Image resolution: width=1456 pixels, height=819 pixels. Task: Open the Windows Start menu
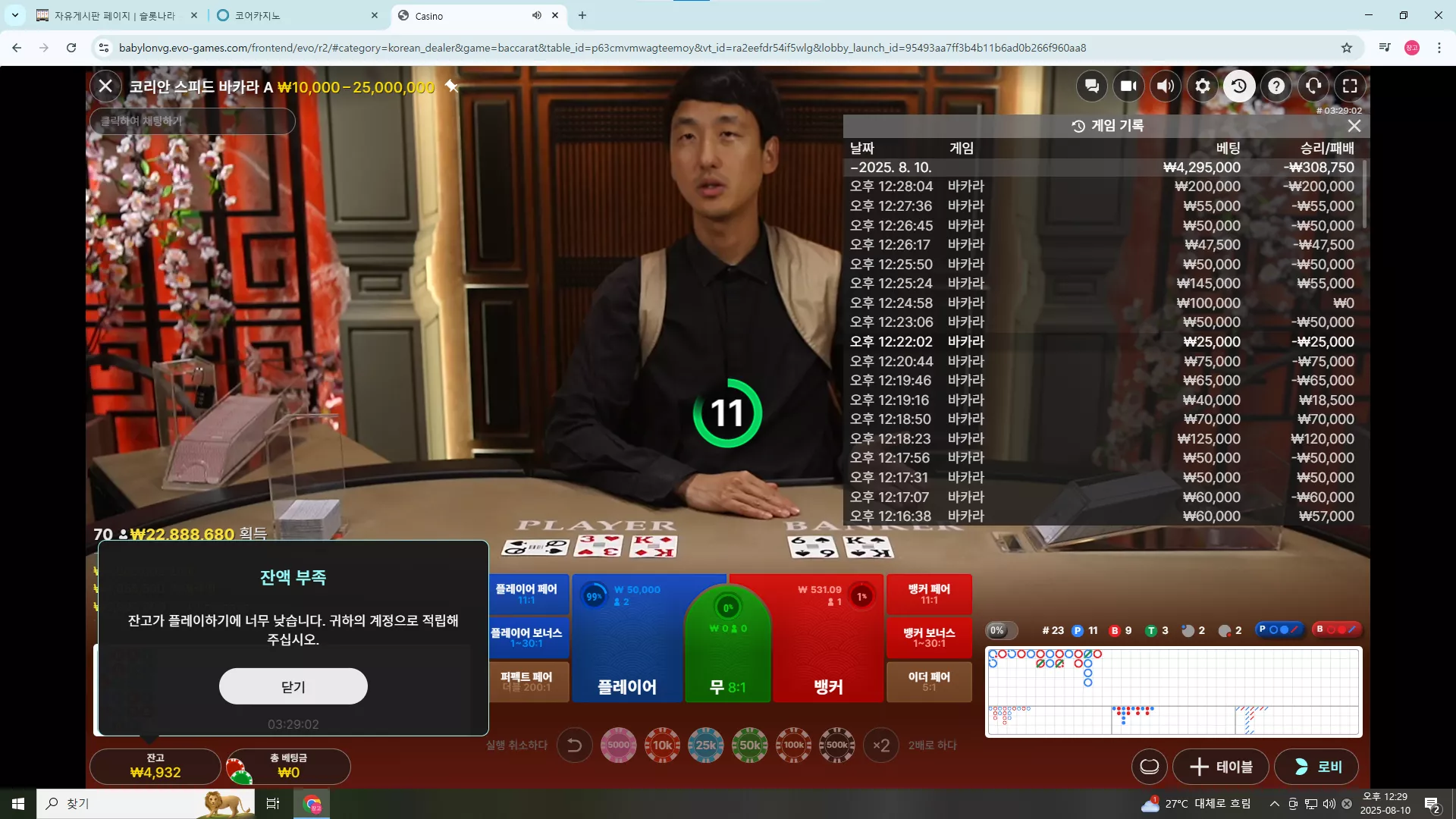(18, 804)
